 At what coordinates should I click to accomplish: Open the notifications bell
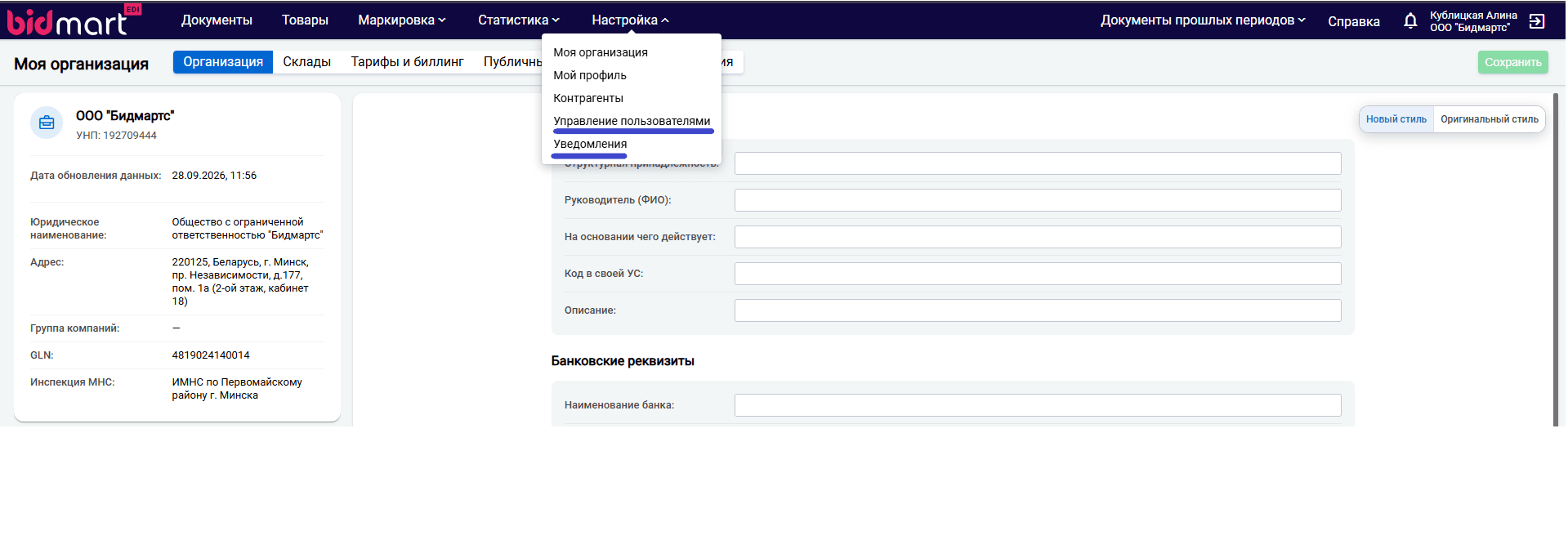pos(1410,21)
